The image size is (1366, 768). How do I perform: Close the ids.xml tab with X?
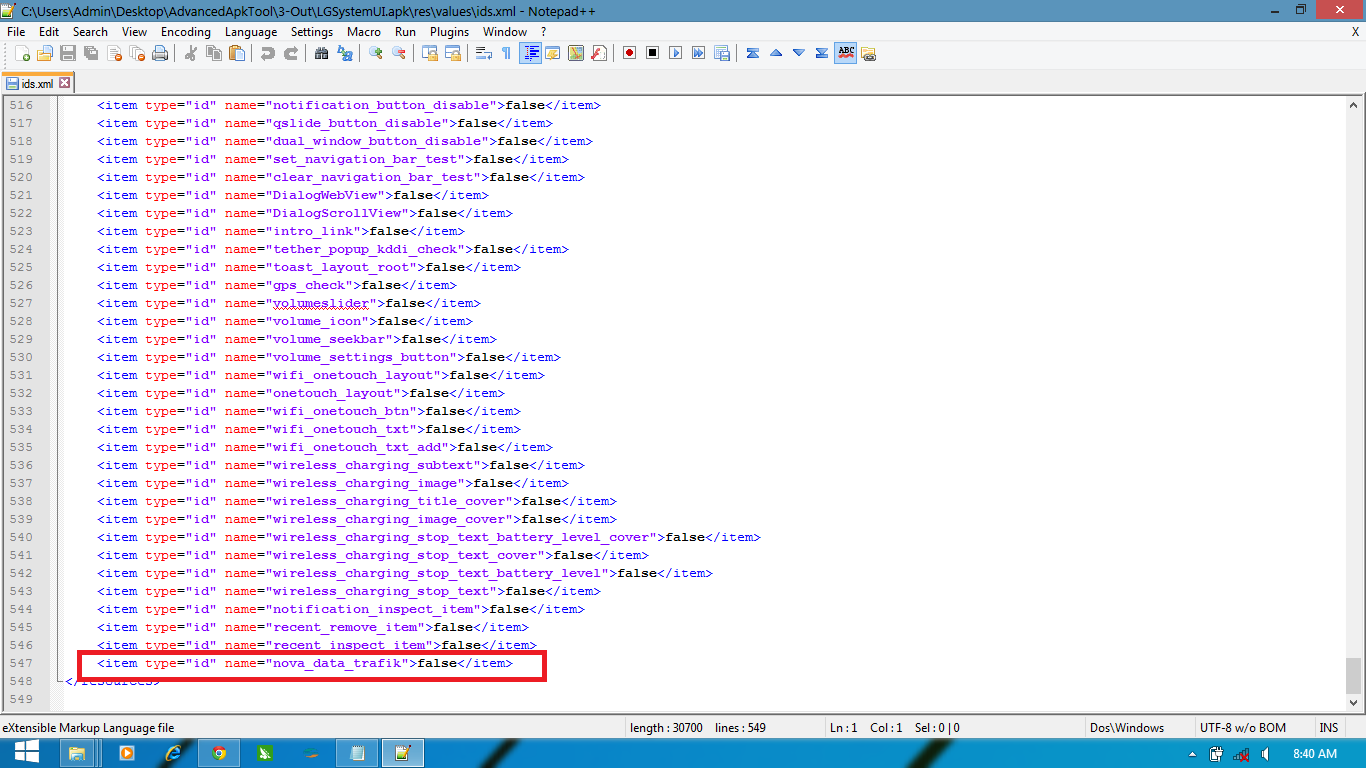(65, 83)
